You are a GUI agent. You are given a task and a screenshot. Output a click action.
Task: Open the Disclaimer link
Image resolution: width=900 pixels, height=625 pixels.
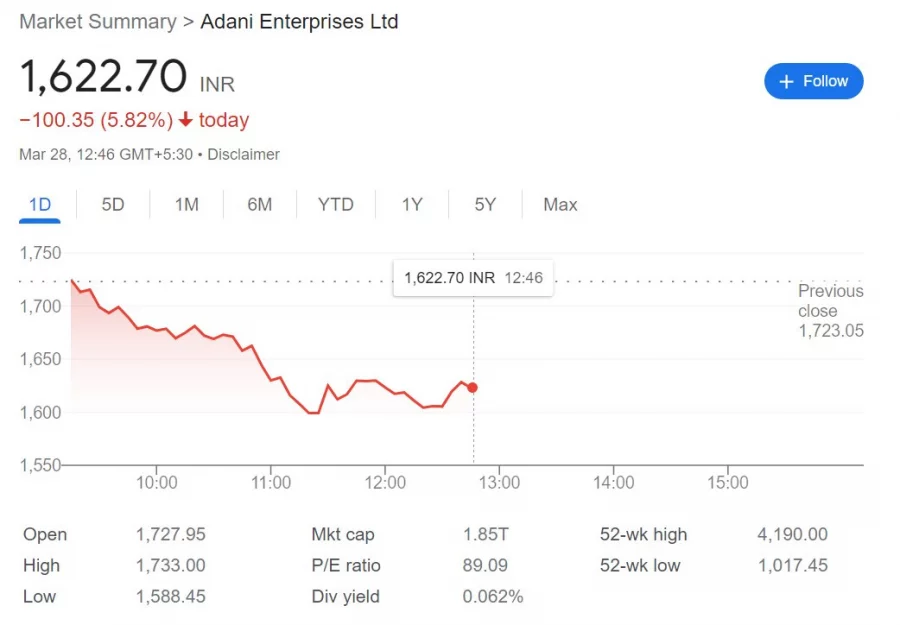click(x=243, y=155)
